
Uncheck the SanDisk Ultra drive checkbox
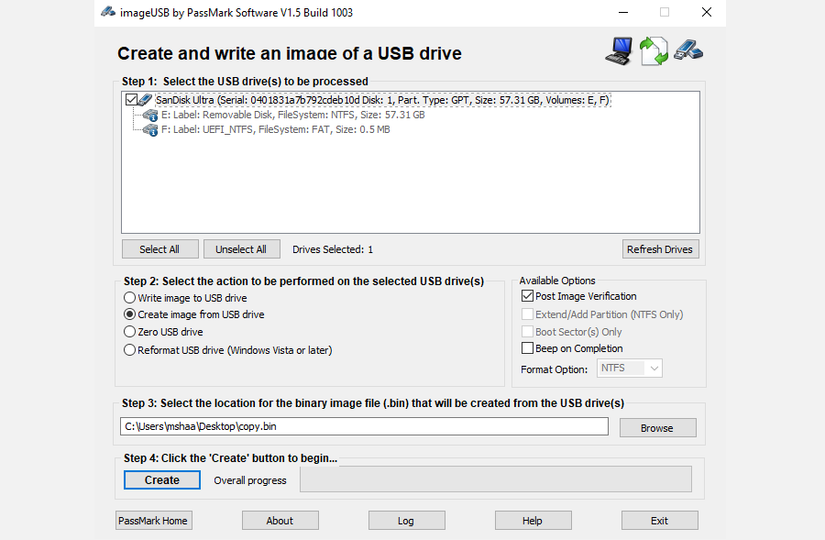click(x=132, y=99)
